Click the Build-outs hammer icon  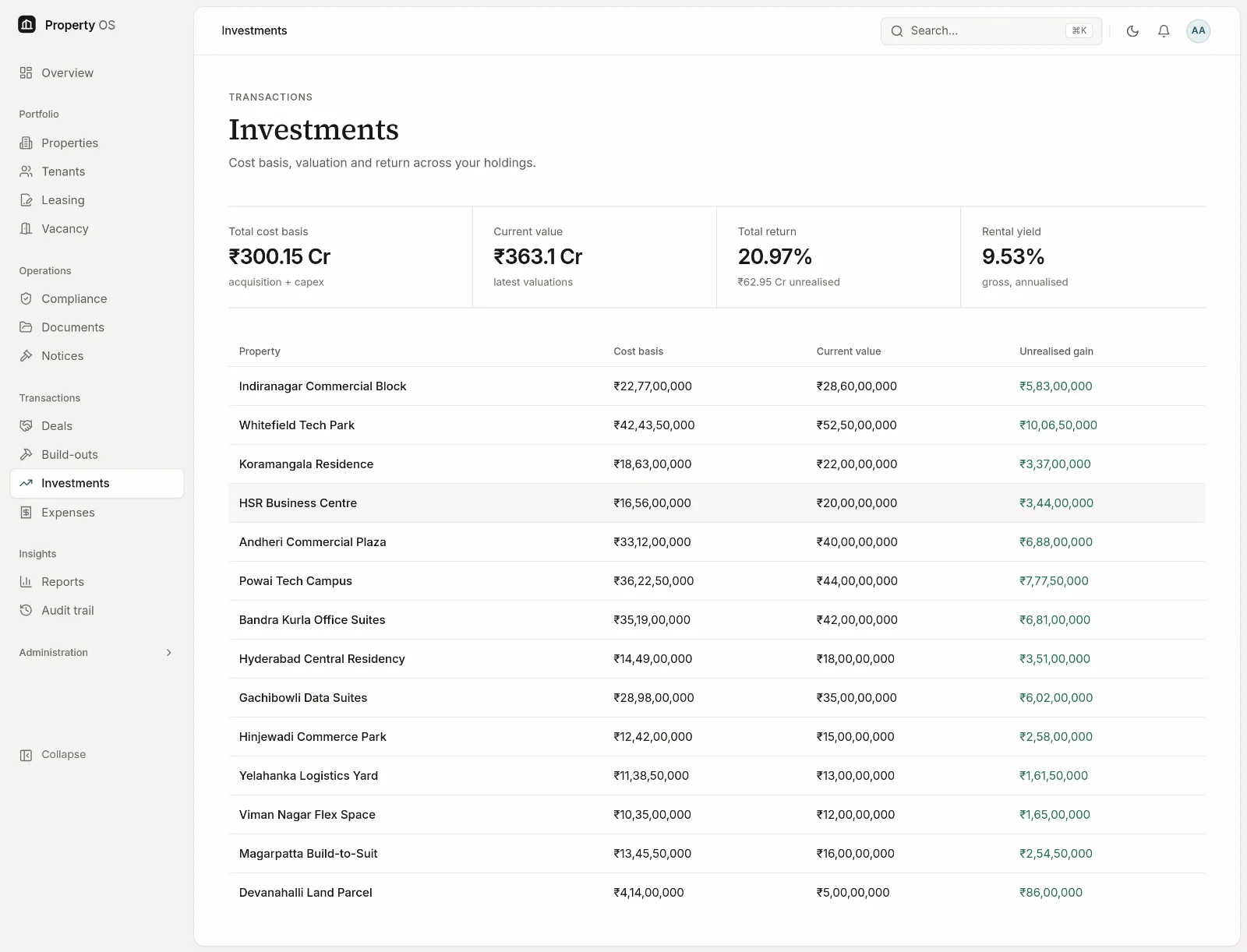tap(26, 455)
